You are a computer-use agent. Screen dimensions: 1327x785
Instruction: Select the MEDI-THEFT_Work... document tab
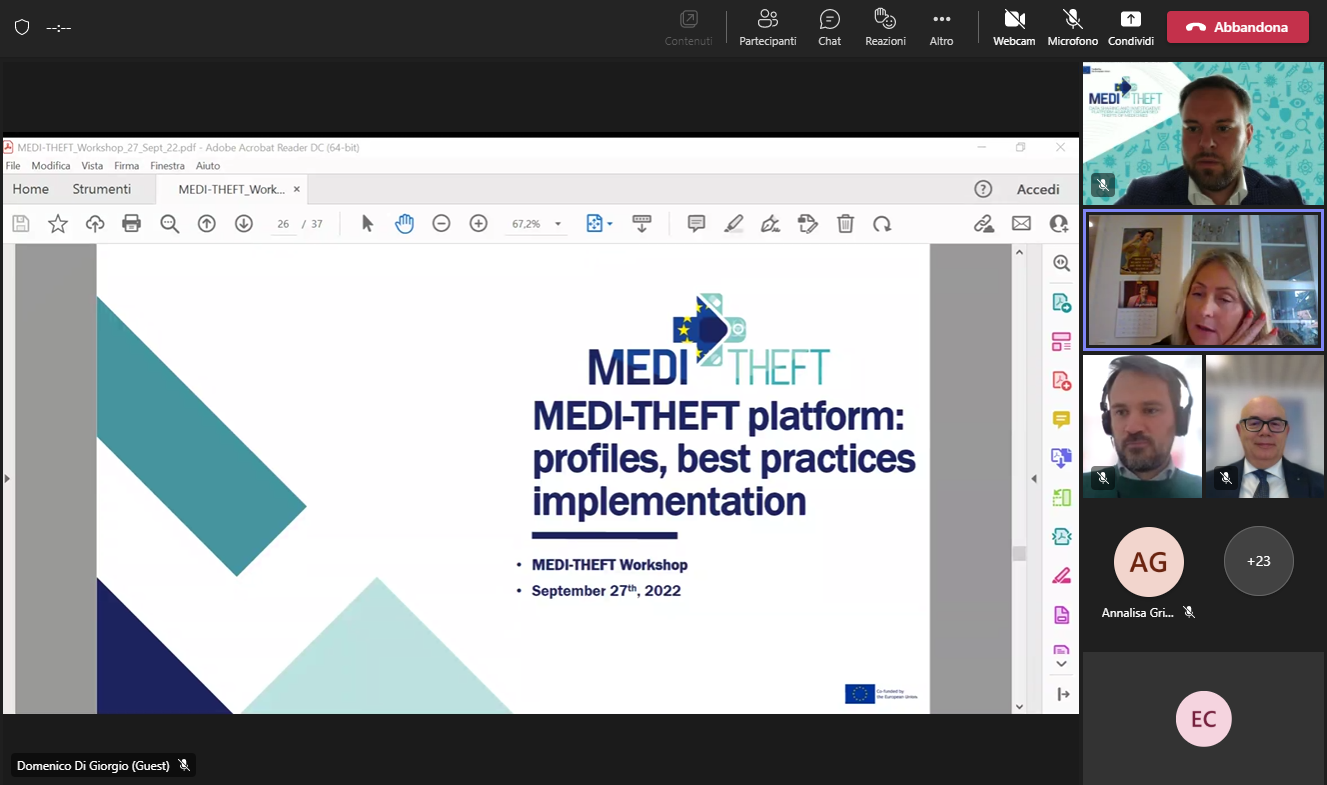coord(232,189)
